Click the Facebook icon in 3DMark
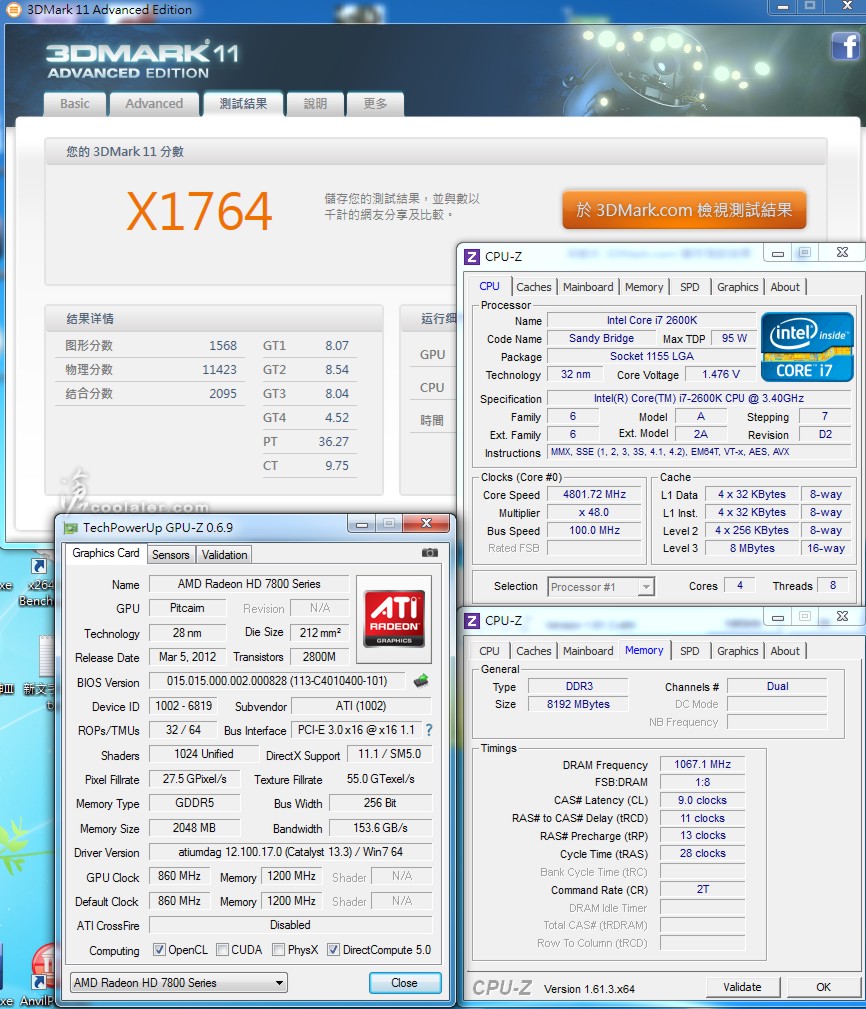This screenshot has height=1009, width=866. click(845, 46)
